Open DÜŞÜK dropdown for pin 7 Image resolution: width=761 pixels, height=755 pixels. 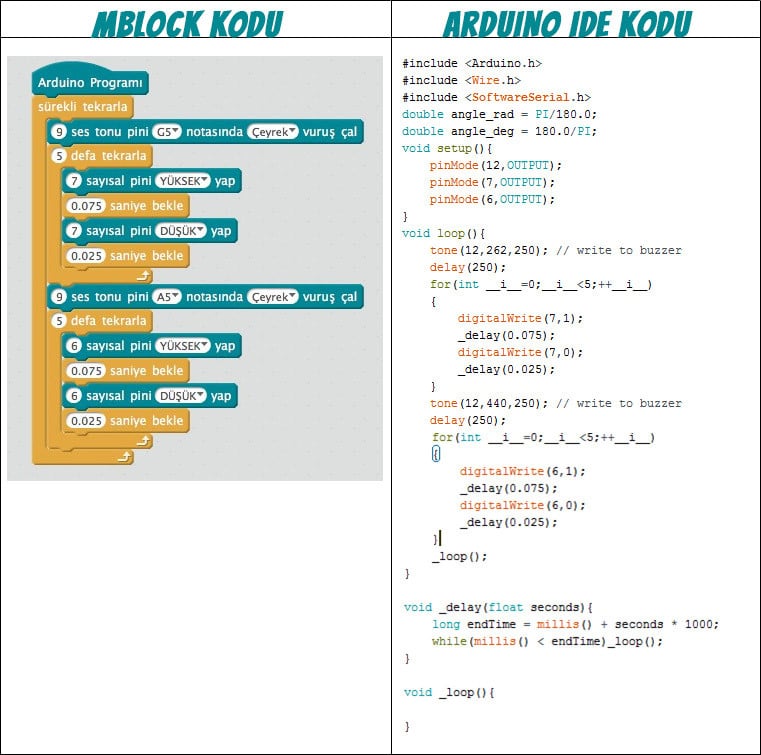click(x=181, y=231)
